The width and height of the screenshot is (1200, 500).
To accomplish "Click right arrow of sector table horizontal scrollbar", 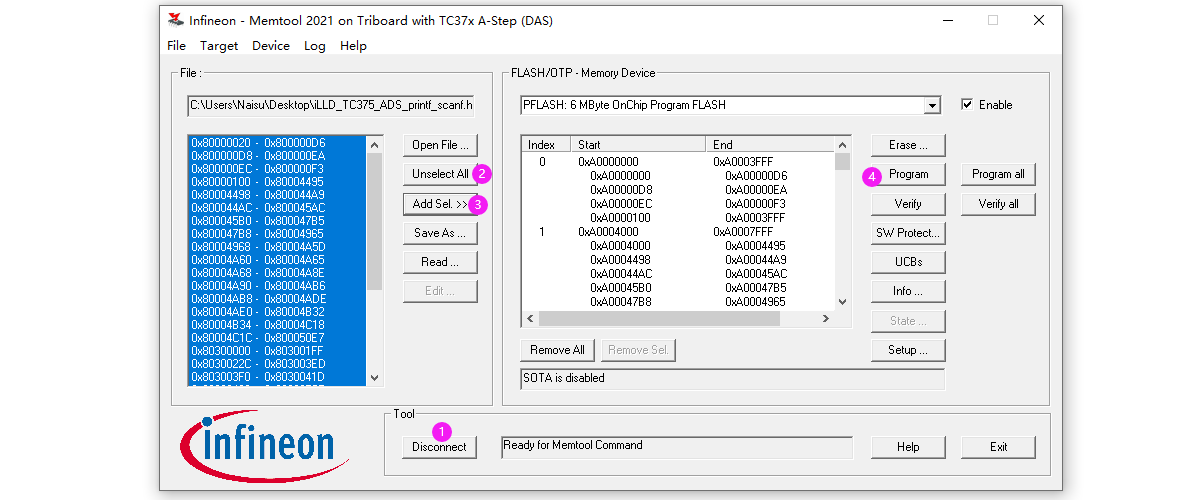I will [x=826, y=319].
